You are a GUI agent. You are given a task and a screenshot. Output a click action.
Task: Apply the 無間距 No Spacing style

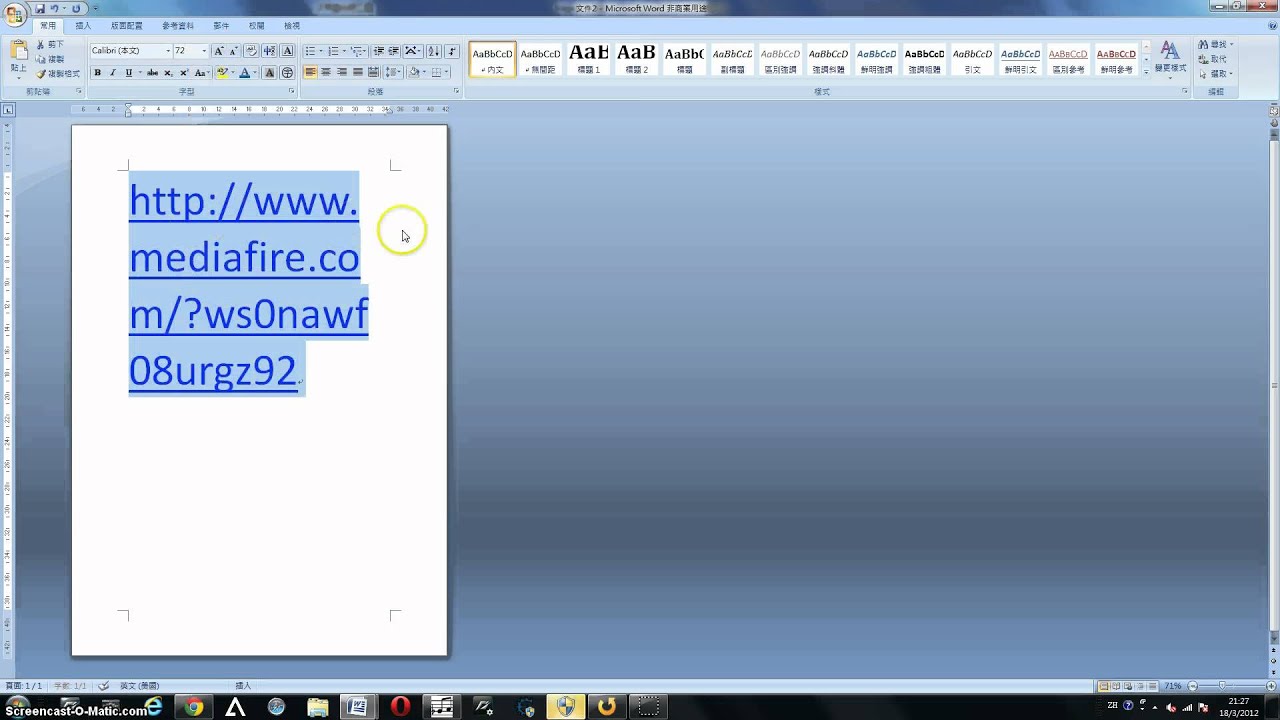[540, 59]
